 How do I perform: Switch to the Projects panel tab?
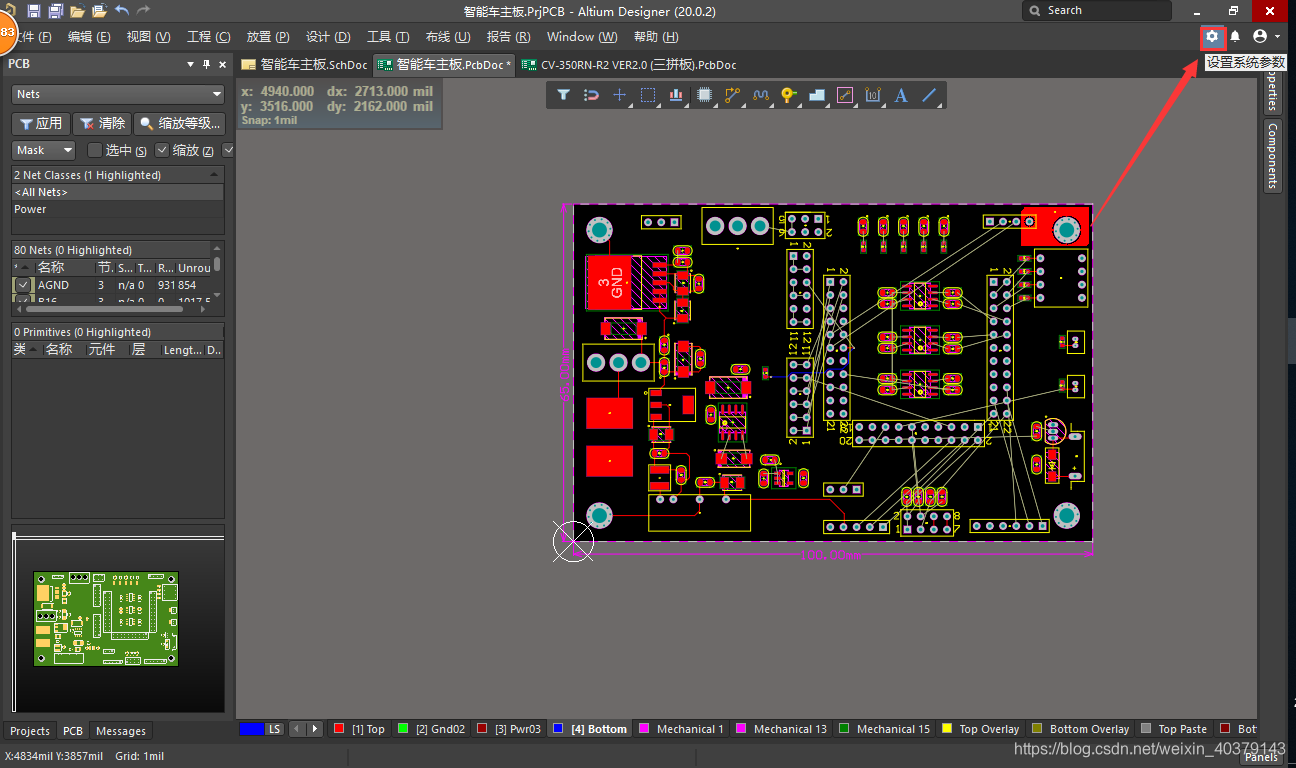[x=30, y=731]
